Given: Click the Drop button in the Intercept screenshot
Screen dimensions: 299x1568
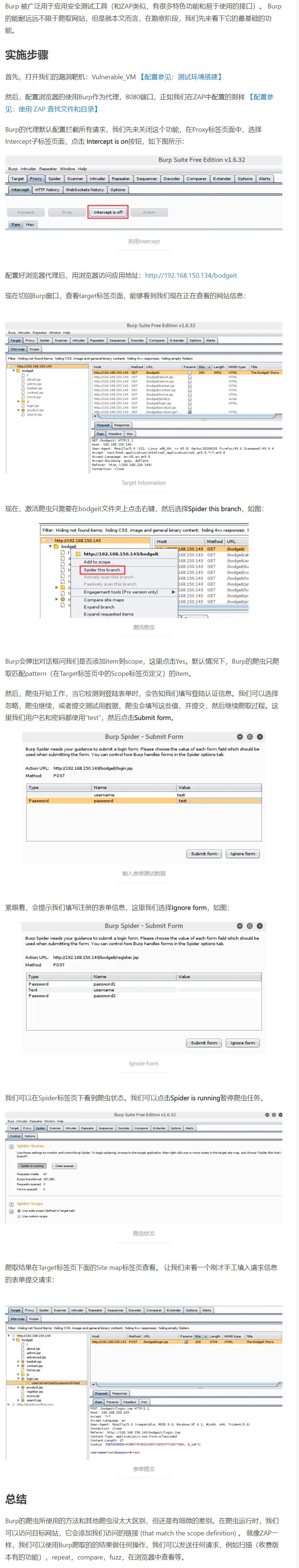Looking at the screenshot, I should (x=67, y=213).
